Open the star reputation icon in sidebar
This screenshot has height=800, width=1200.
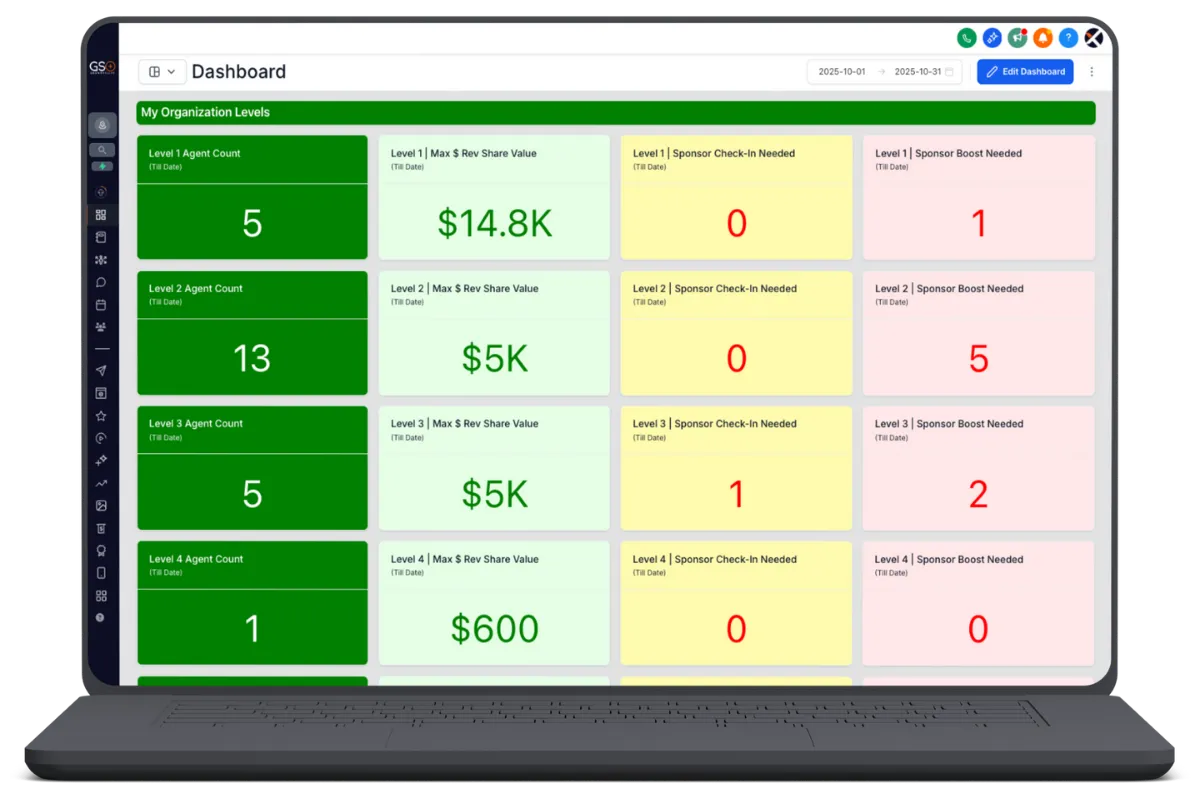click(x=101, y=416)
